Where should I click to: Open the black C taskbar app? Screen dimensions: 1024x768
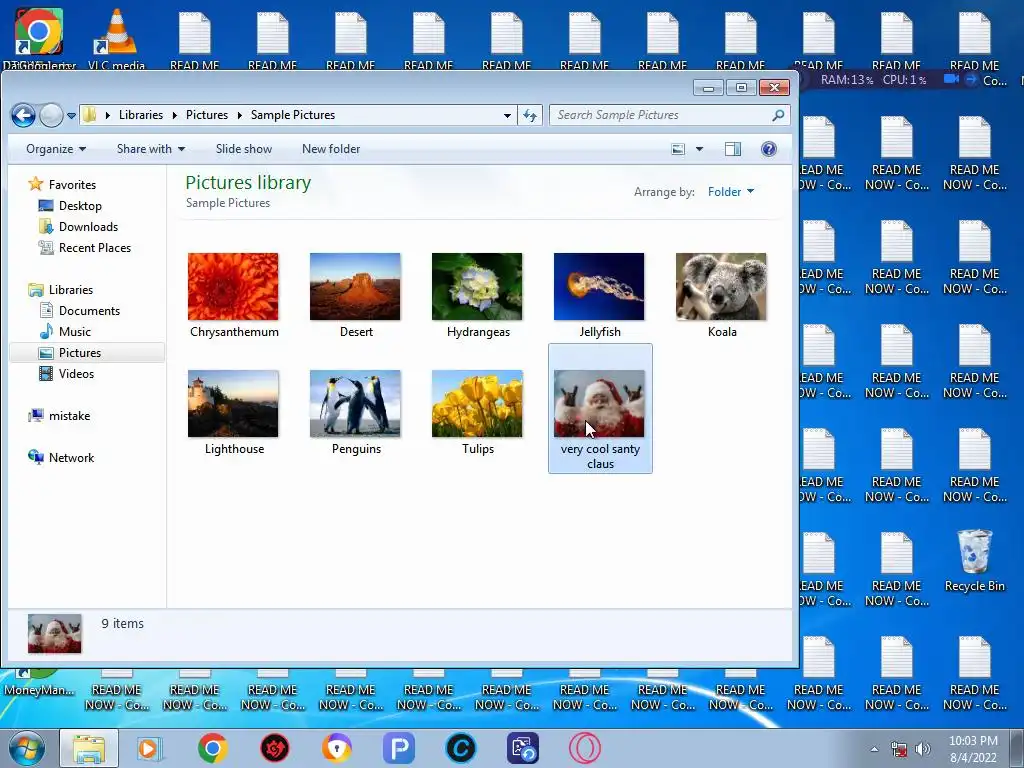[x=461, y=748]
